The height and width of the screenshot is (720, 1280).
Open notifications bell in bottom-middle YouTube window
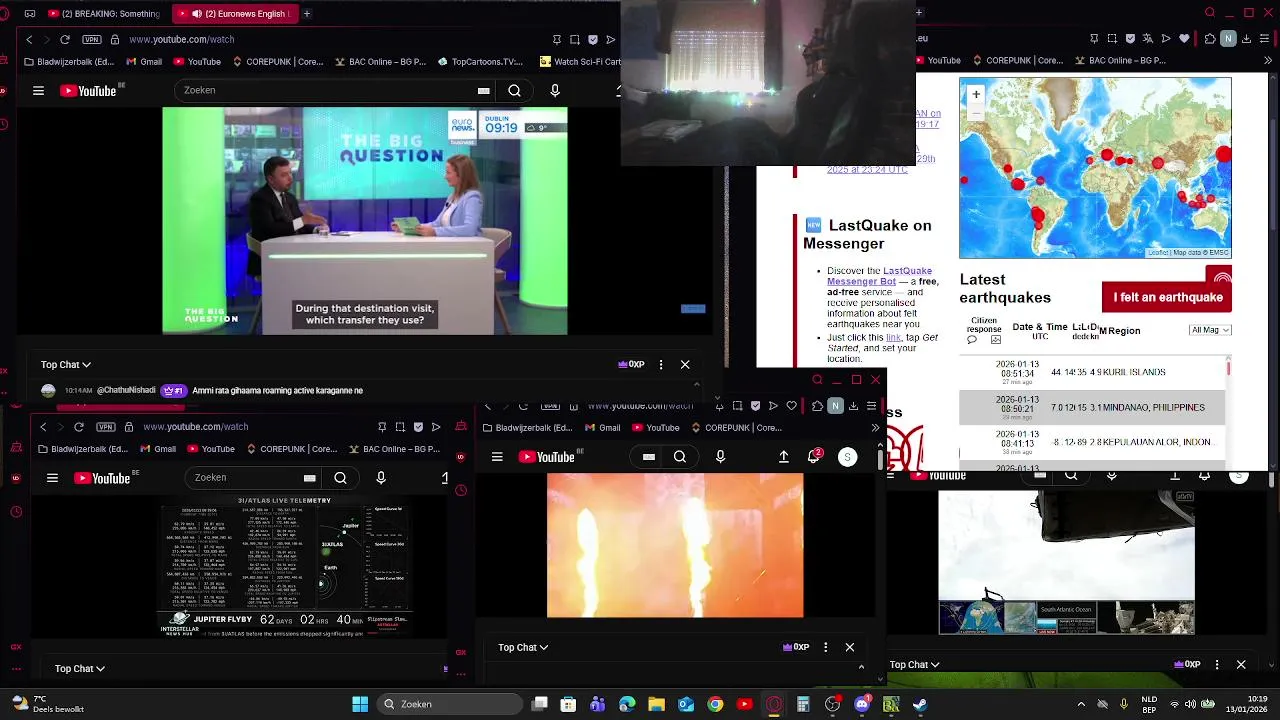(x=814, y=457)
